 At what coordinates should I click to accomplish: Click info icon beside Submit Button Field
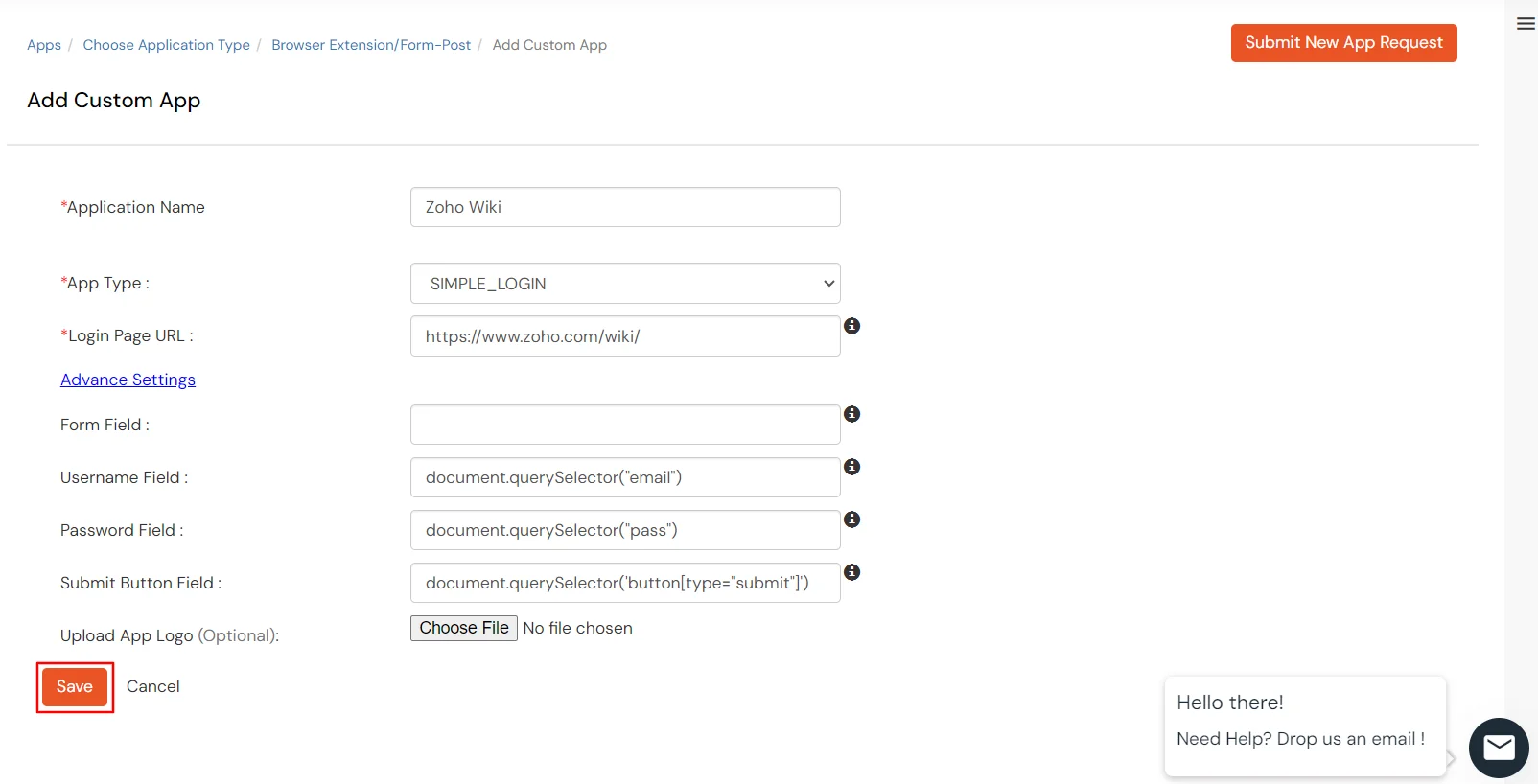tap(851, 572)
